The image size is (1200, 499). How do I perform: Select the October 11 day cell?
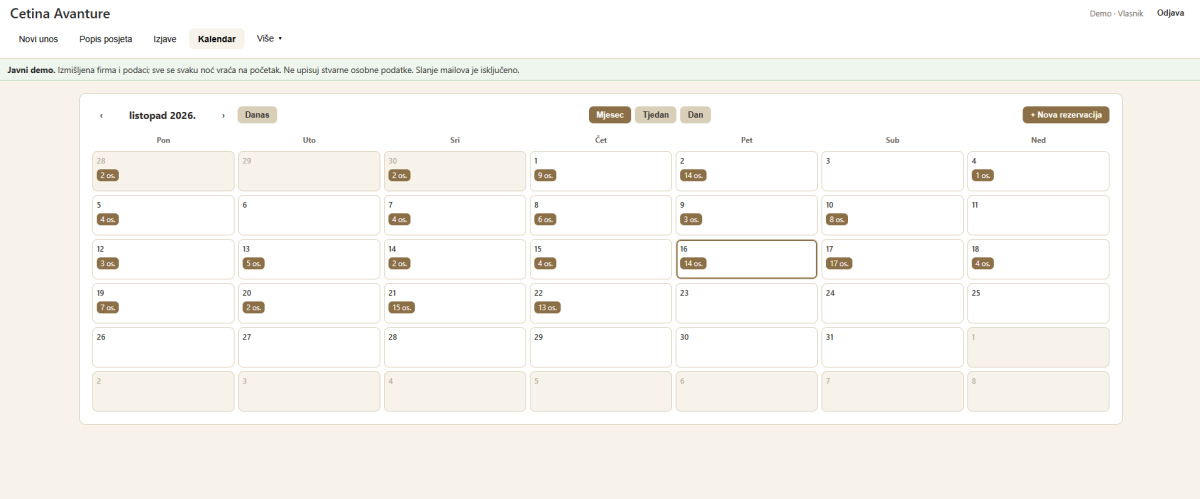pos(1038,215)
